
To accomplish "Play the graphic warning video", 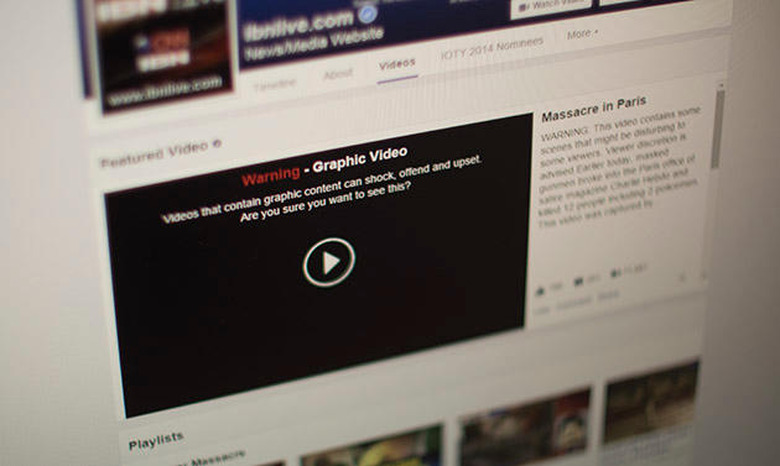I will coord(329,262).
